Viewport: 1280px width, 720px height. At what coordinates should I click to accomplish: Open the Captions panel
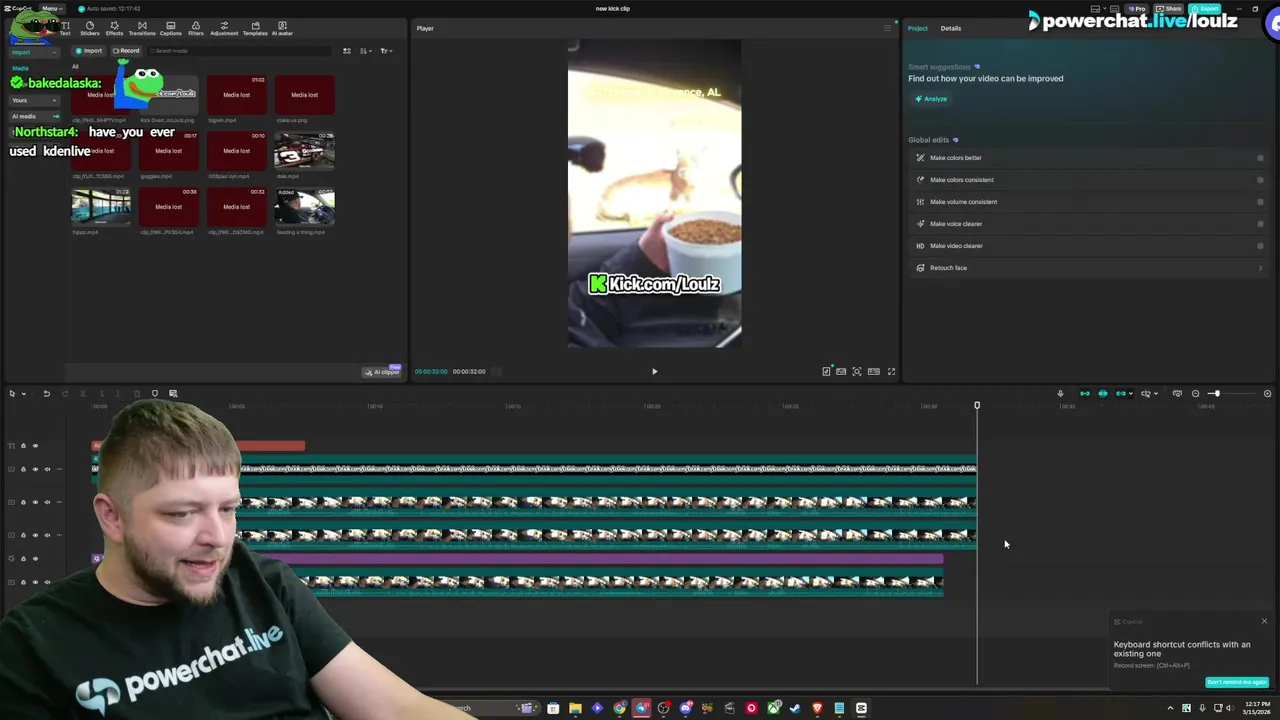(x=171, y=28)
